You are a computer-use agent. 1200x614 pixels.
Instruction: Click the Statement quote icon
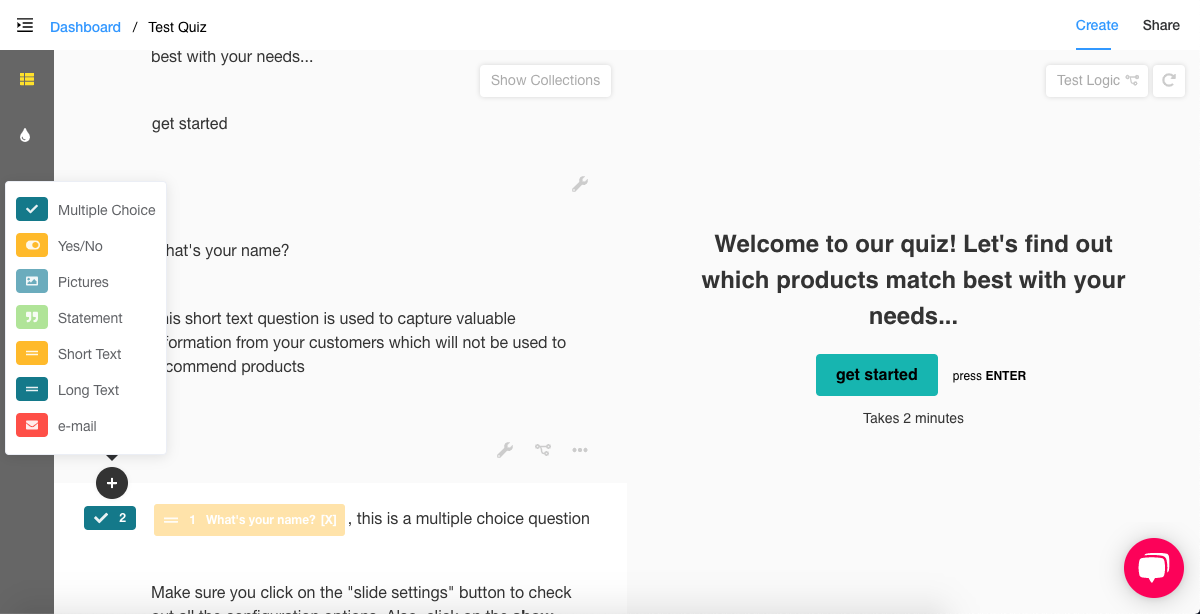tap(32, 317)
